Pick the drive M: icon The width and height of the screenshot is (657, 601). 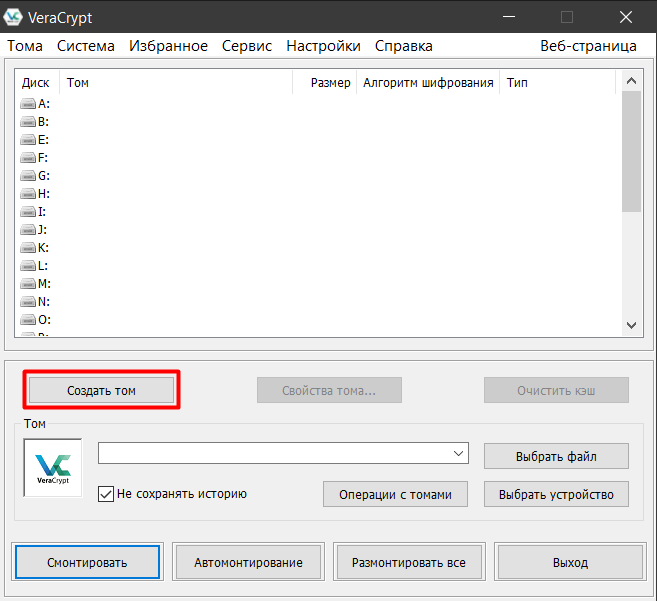pyautogui.click(x=28, y=284)
